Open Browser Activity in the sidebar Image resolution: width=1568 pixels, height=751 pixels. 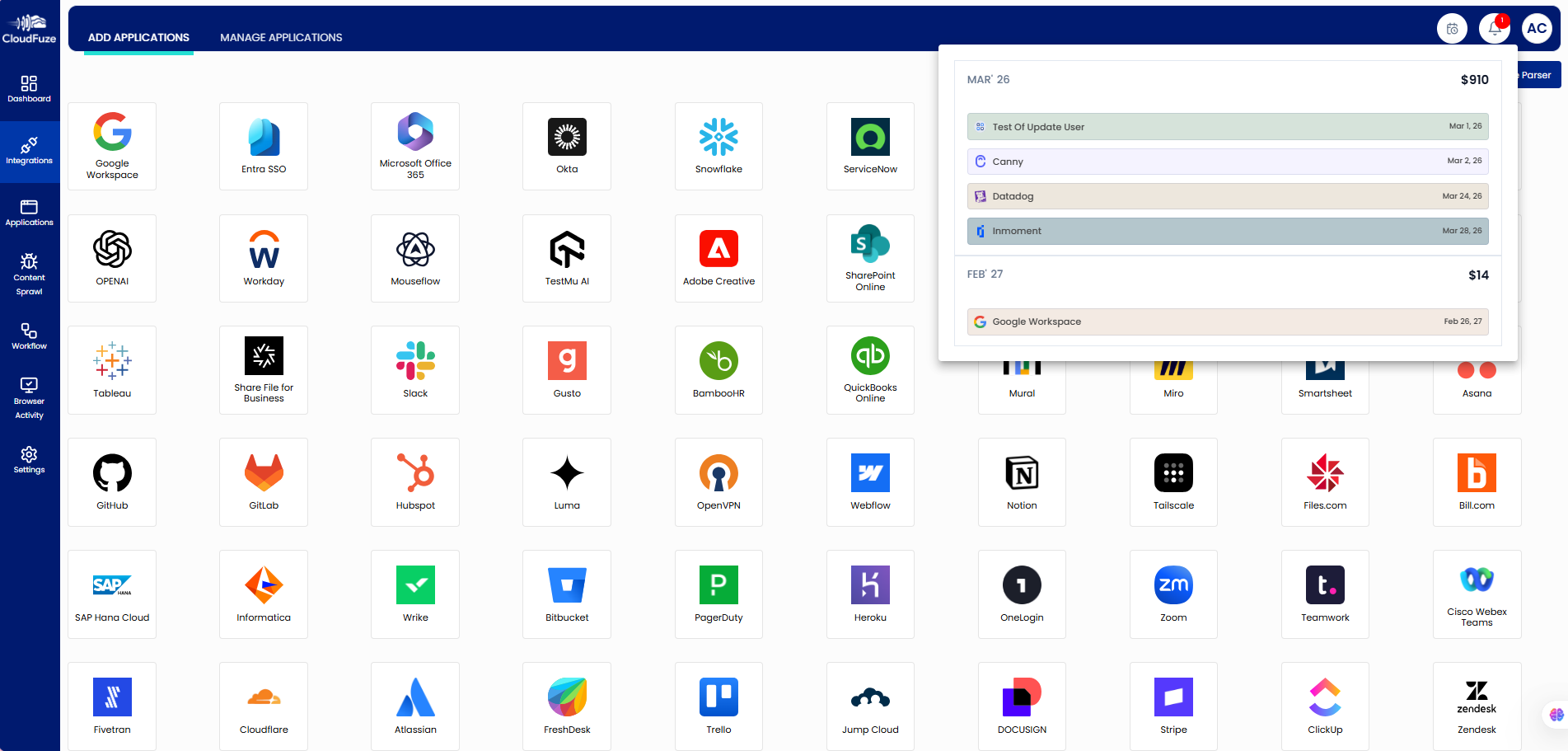tap(29, 398)
